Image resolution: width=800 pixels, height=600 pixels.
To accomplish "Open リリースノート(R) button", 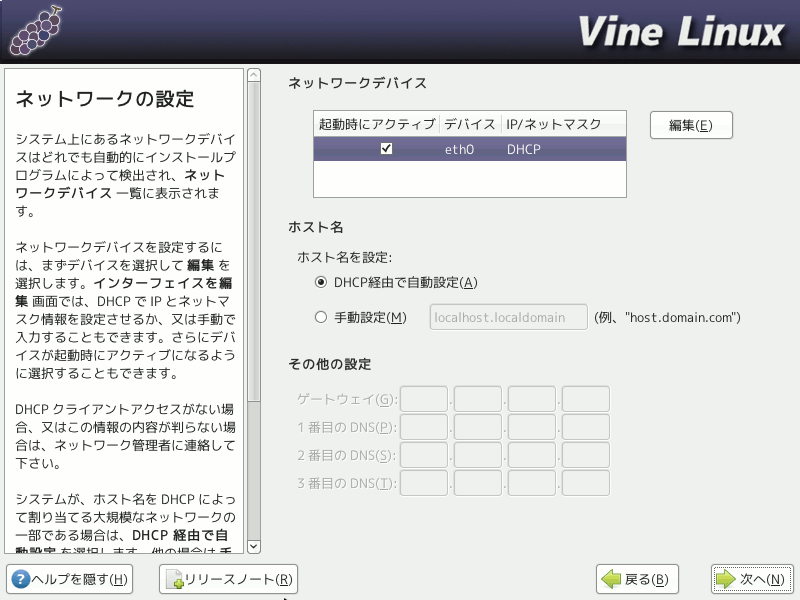I will point(228,579).
